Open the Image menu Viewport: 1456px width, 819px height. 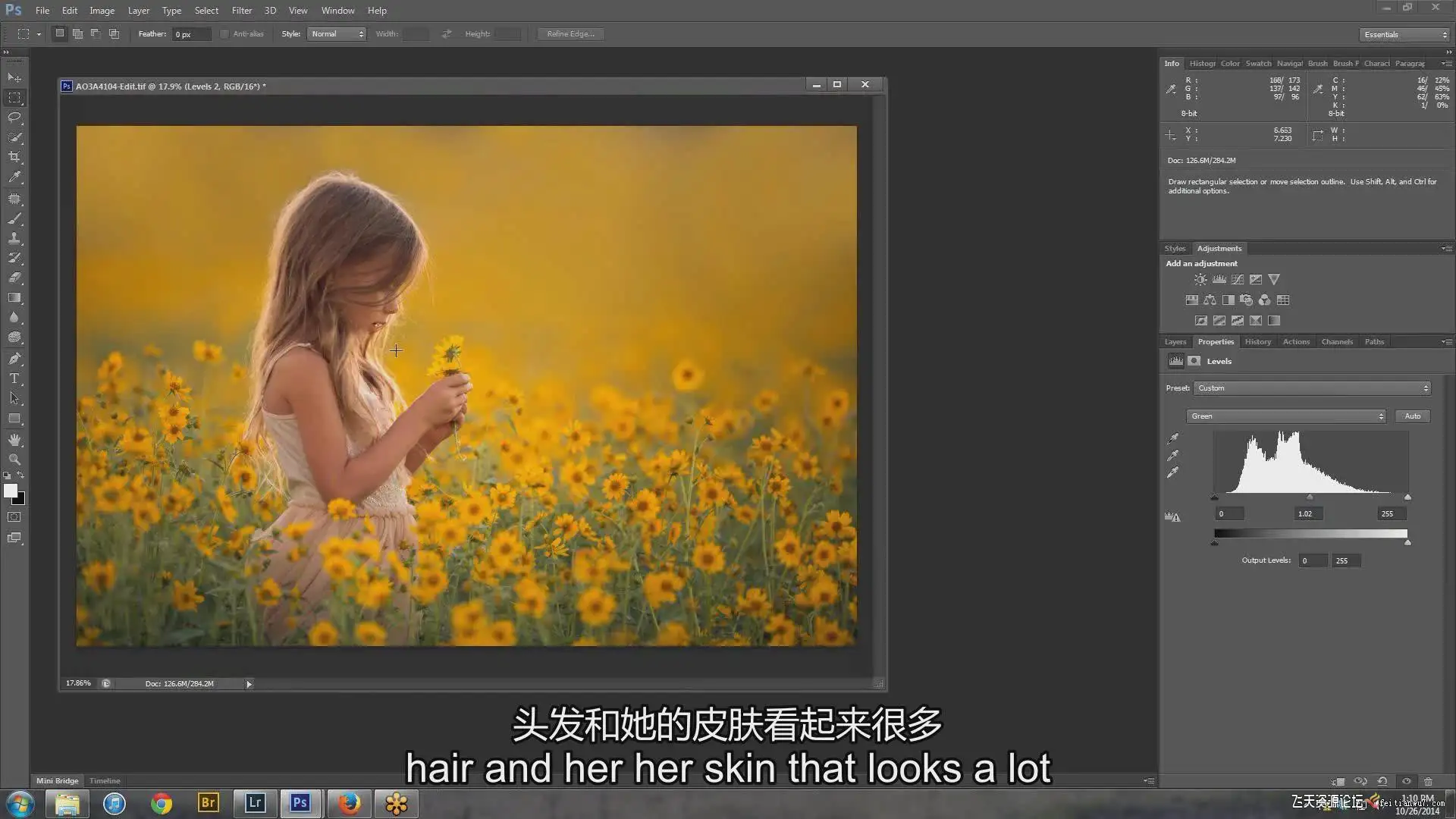[102, 11]
